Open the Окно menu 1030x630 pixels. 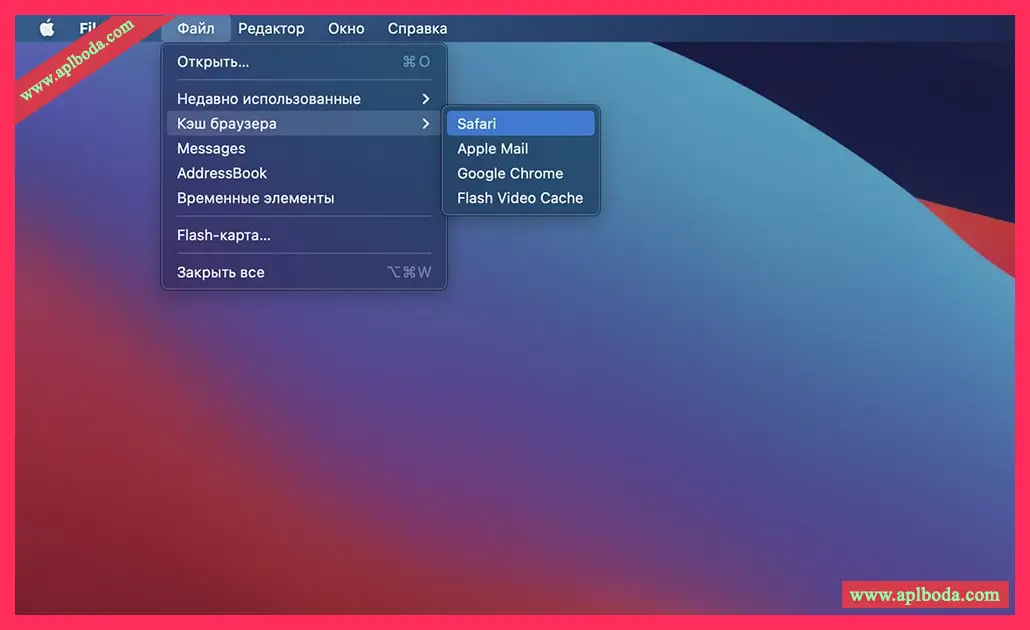(x=346, y=28)
